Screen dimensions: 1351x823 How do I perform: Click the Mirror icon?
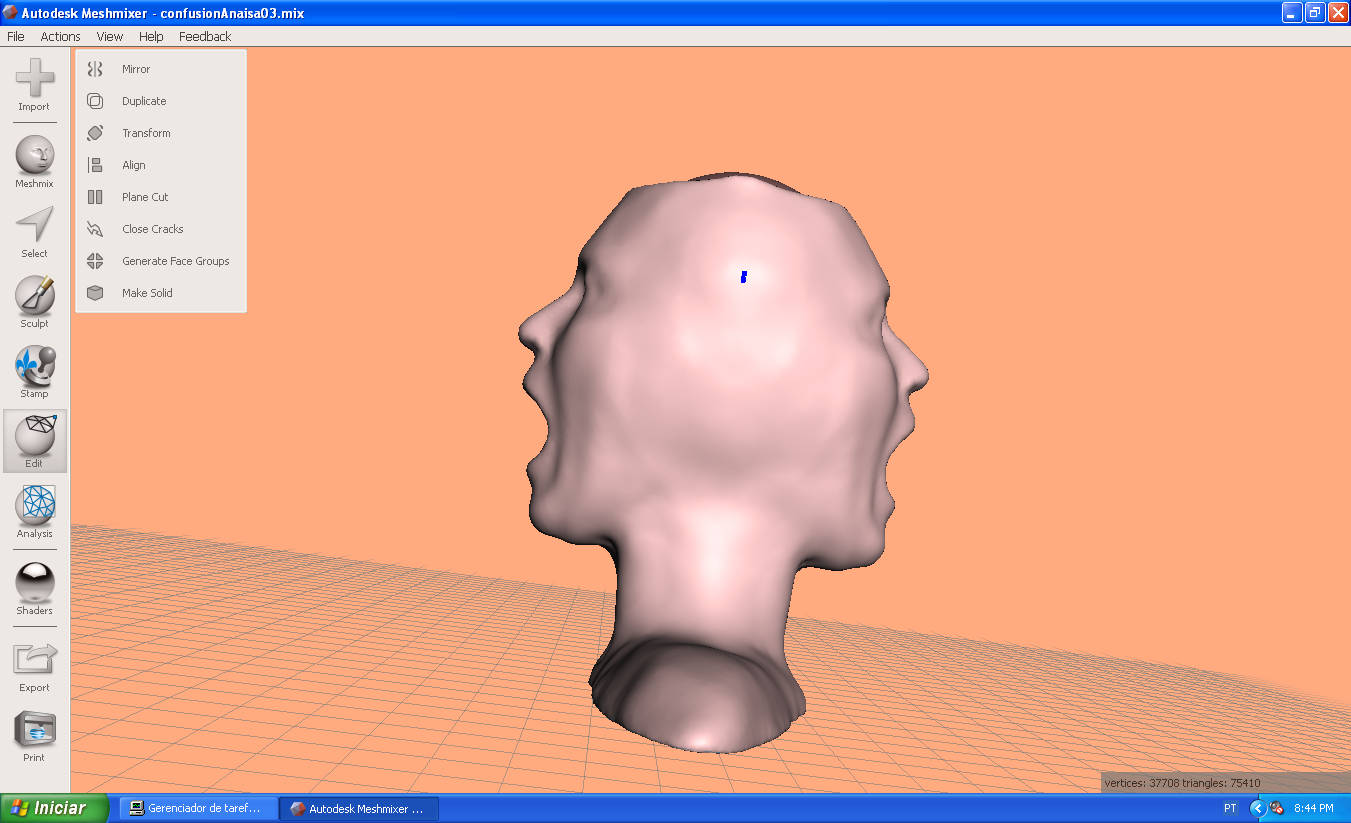pos(95,69)
